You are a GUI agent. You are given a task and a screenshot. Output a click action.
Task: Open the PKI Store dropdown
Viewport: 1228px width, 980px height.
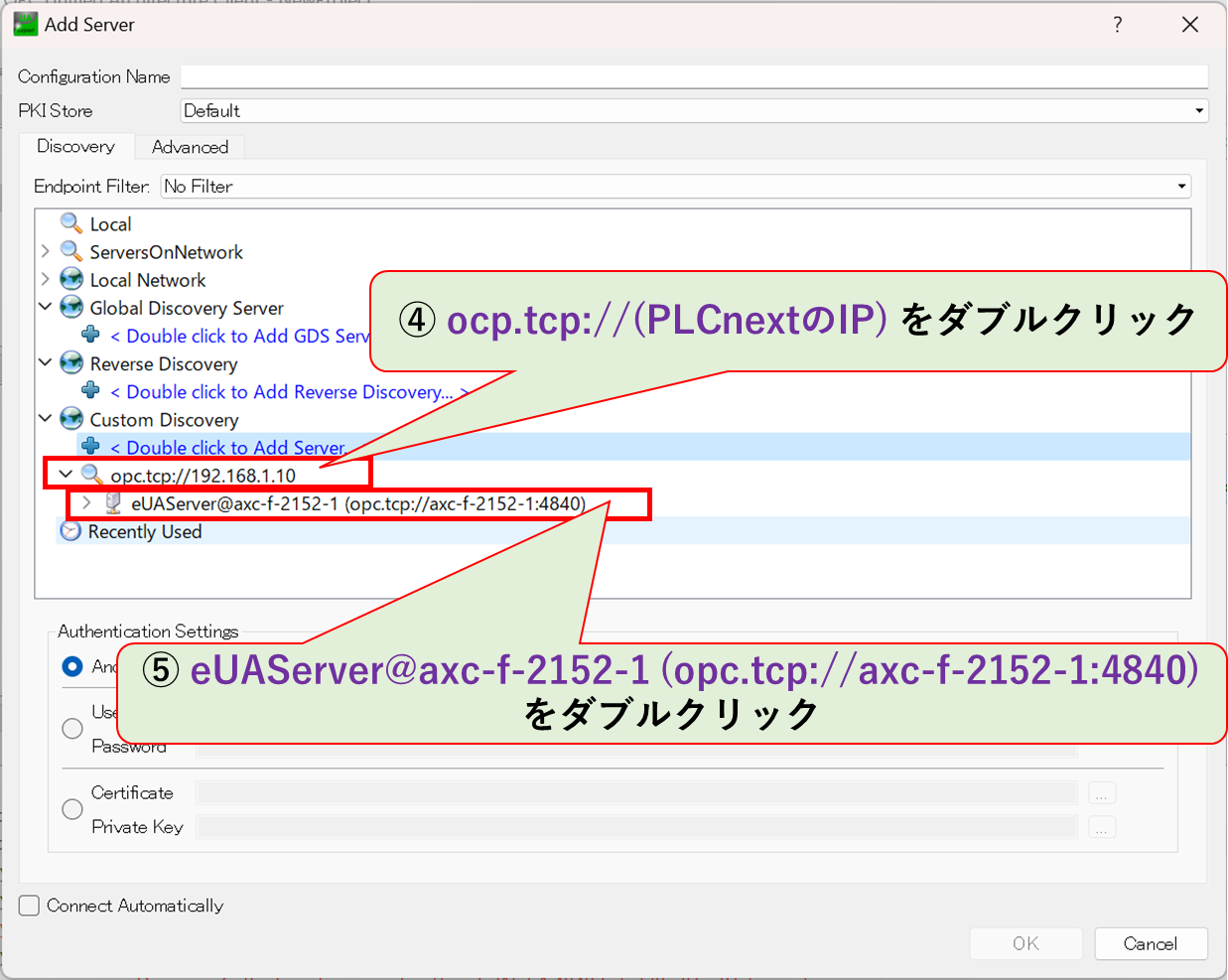point(1199,110)
